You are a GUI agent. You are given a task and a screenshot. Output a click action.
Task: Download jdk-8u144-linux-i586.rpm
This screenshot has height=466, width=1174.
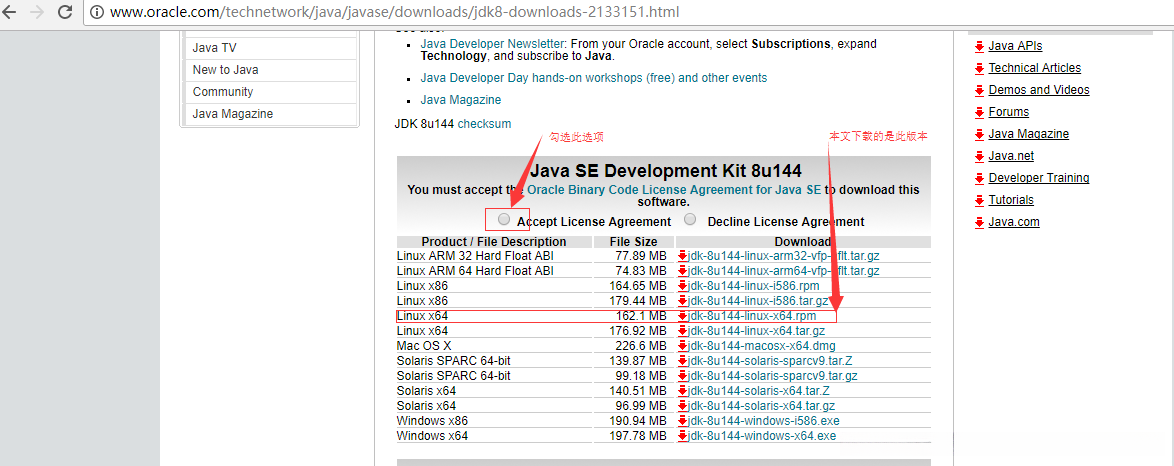pyautogui.click(x=754, y=286)
